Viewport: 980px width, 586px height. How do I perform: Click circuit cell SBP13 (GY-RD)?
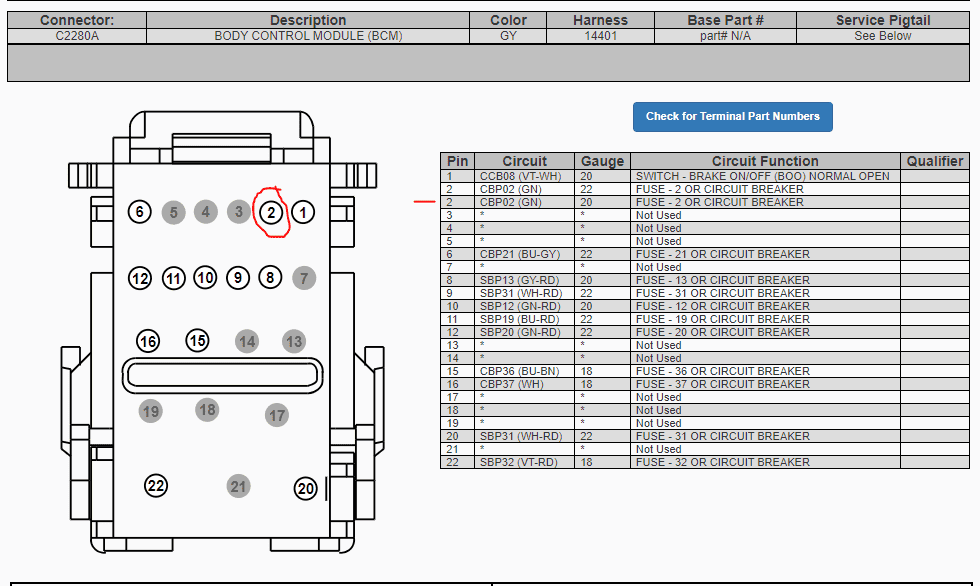[x=524, y=281]
